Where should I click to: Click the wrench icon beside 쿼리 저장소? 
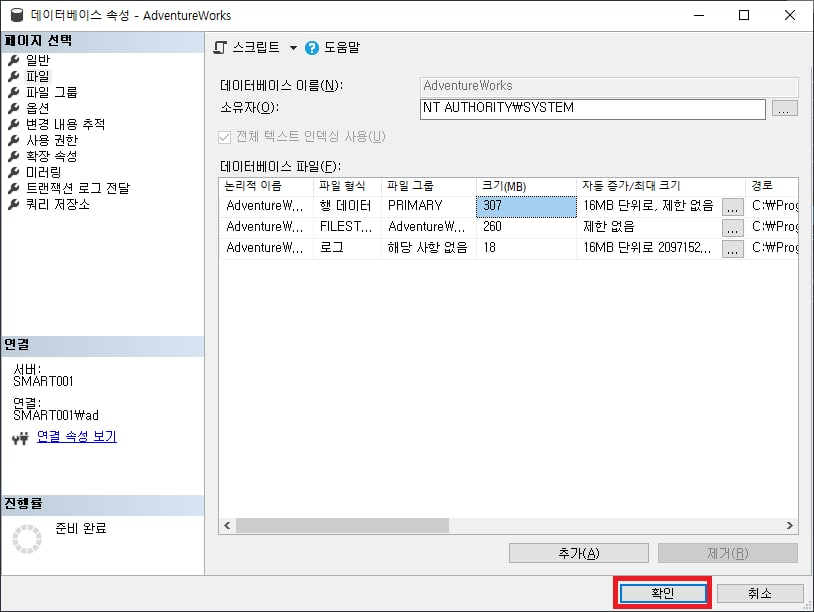14,205
